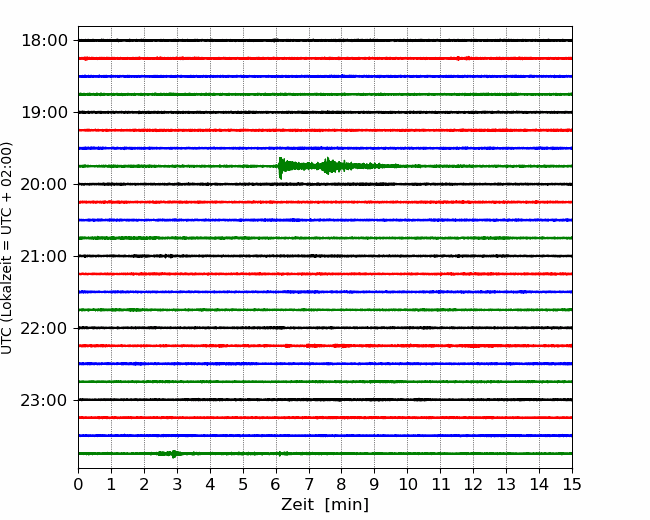Click the 3 minute tick label
Image resolution: width=650 pixels, height=520 pixels.
click(177, 486)
